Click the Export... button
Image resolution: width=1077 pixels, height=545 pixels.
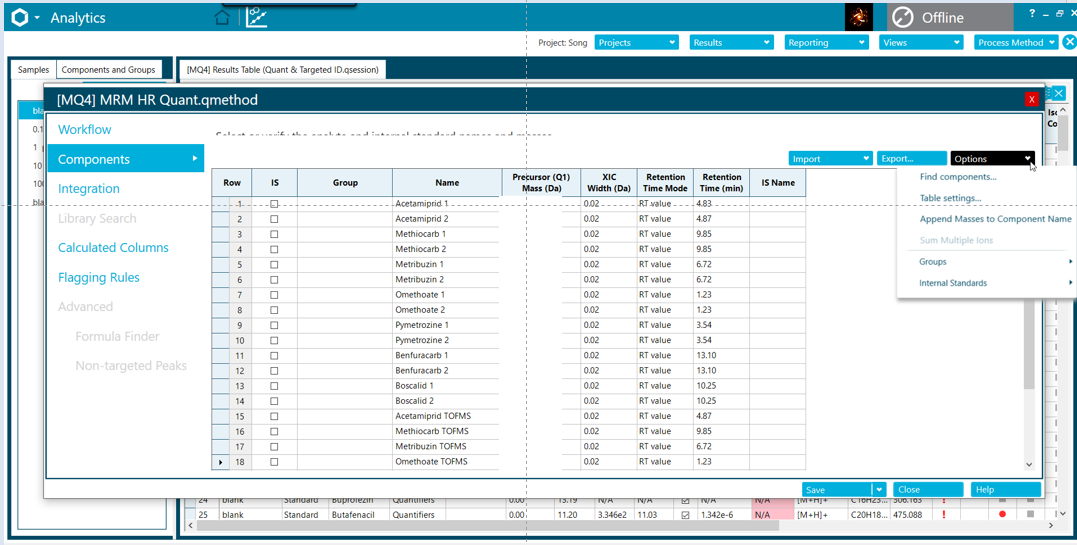click(x=911, y=159)
